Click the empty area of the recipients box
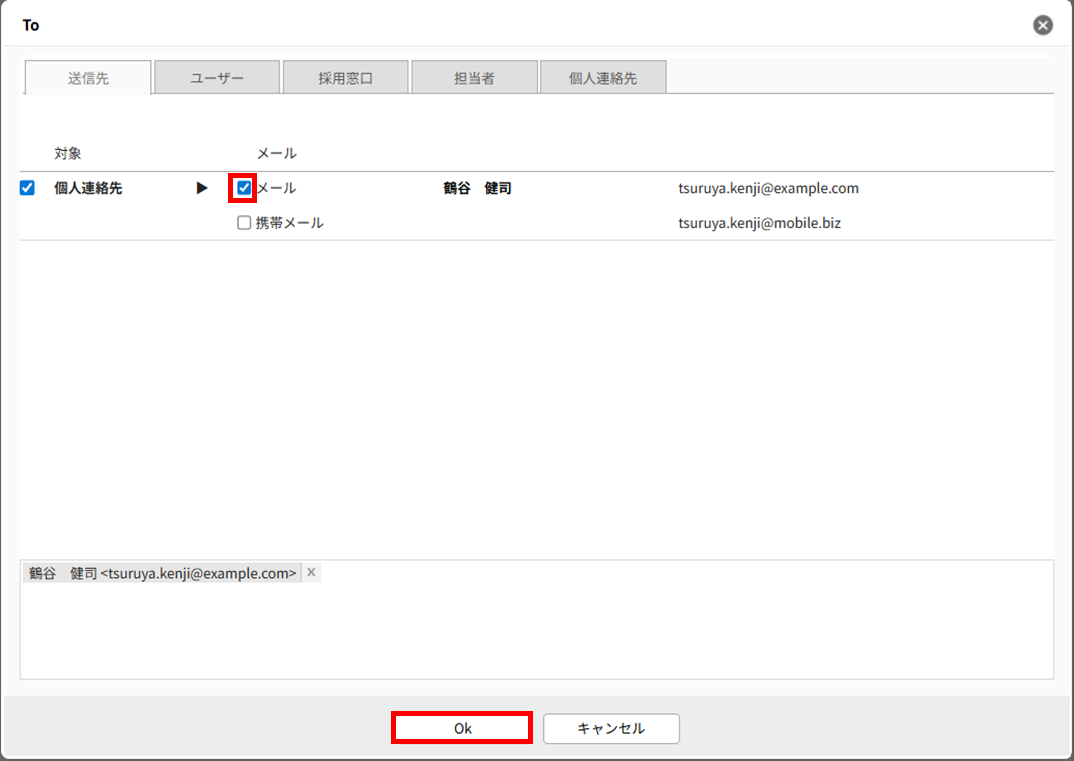The width and height of the screenshot is (1074, 761). tap(536, 630)
